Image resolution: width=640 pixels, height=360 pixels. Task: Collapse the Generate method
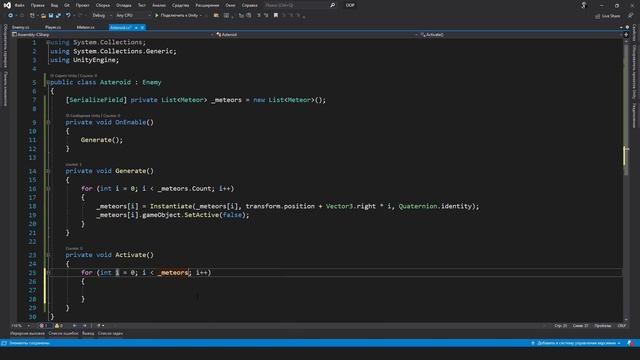tap(48, 171)
